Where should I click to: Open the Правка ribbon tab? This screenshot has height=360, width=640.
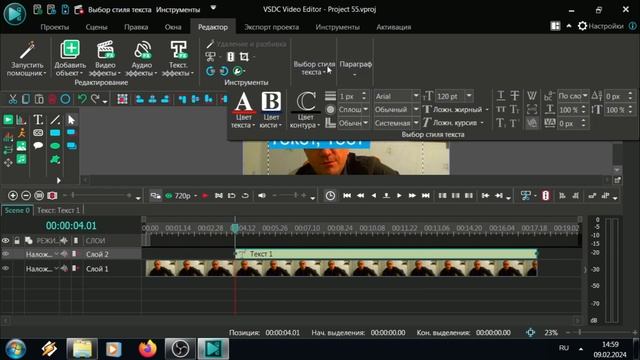(136, 27)
